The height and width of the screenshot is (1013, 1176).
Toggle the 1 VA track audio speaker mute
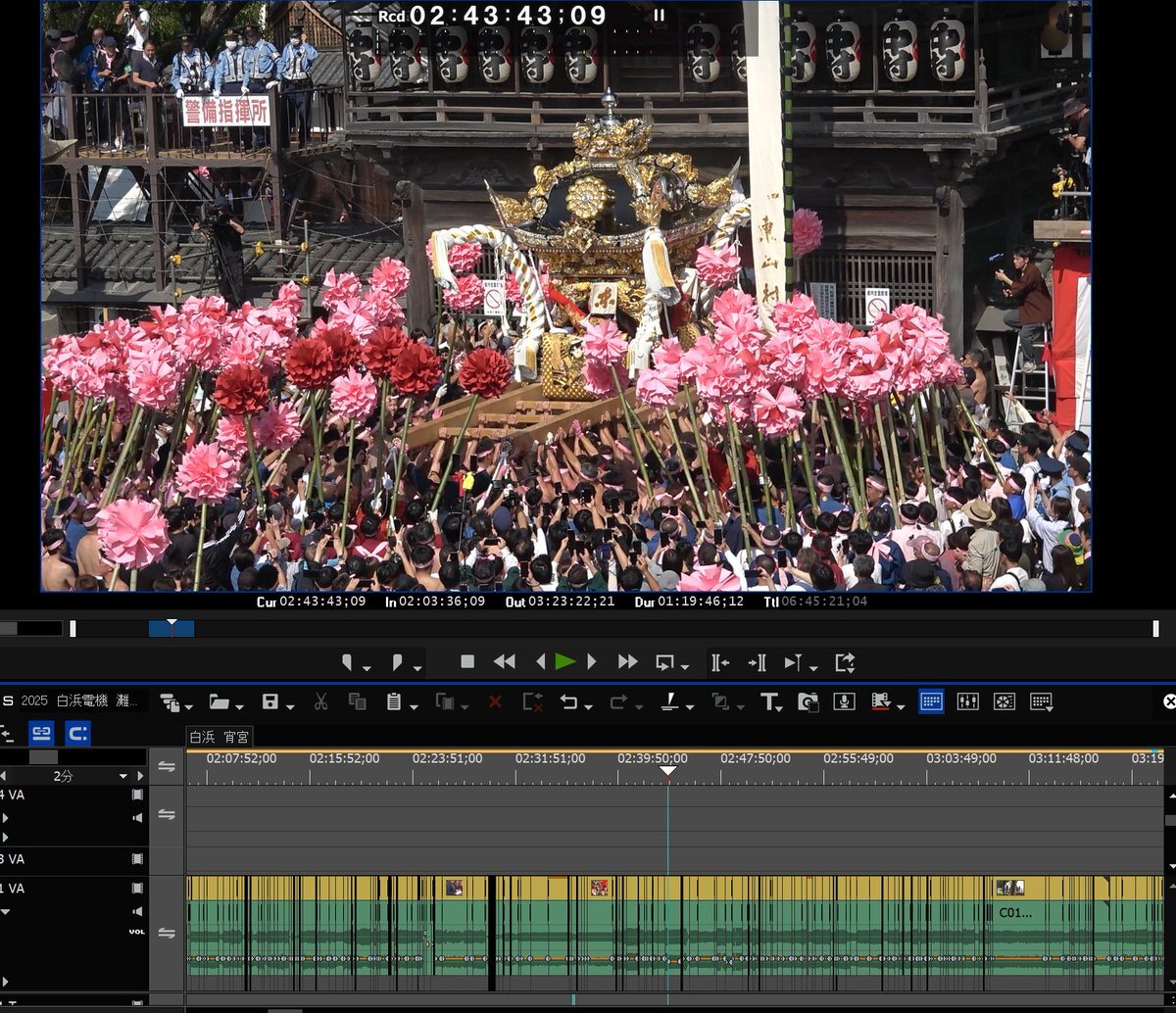pos(137,912)
